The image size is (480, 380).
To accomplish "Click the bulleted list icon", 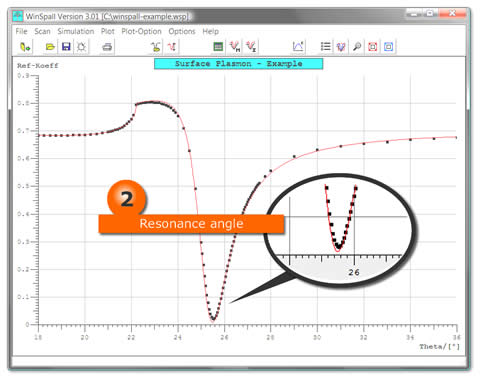I will coord(325,47).
